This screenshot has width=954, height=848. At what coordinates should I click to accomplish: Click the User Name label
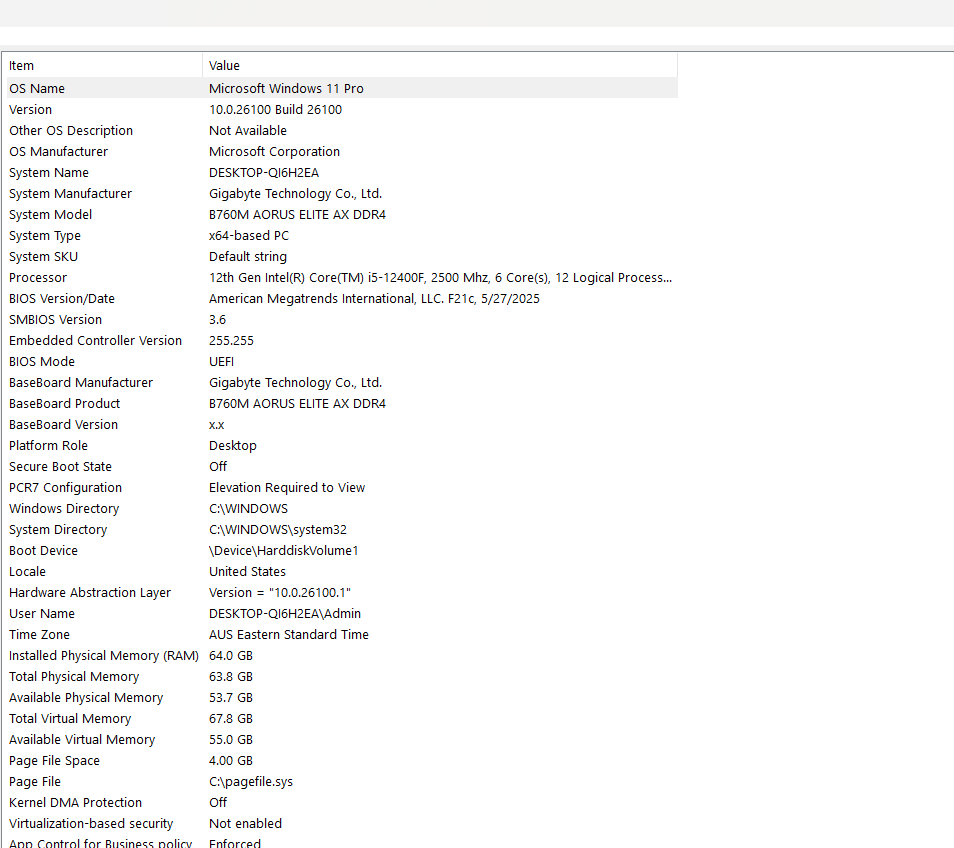pyautogui.click(x=42, y=613)
